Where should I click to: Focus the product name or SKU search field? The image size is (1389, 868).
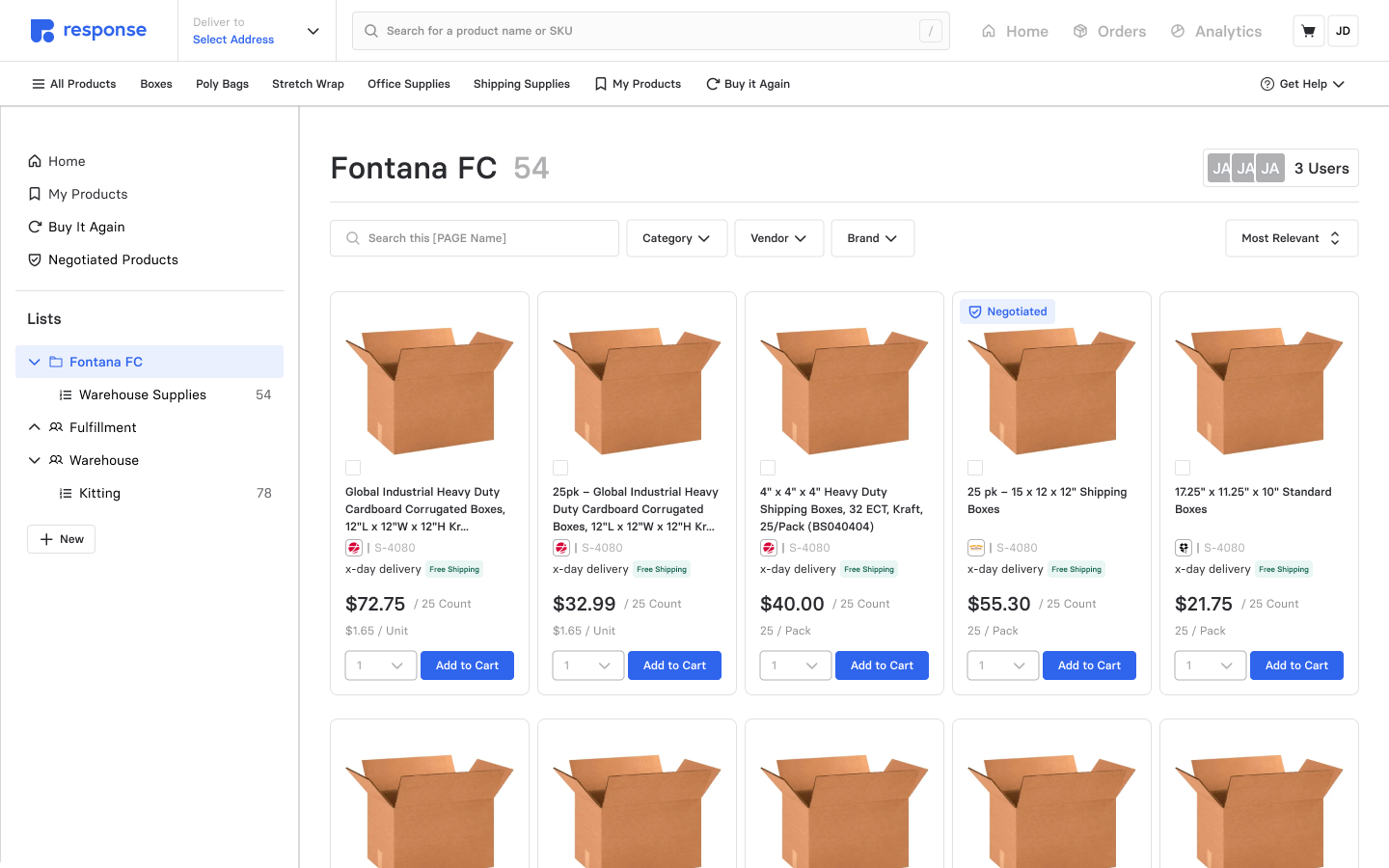(x=651, y=31)
